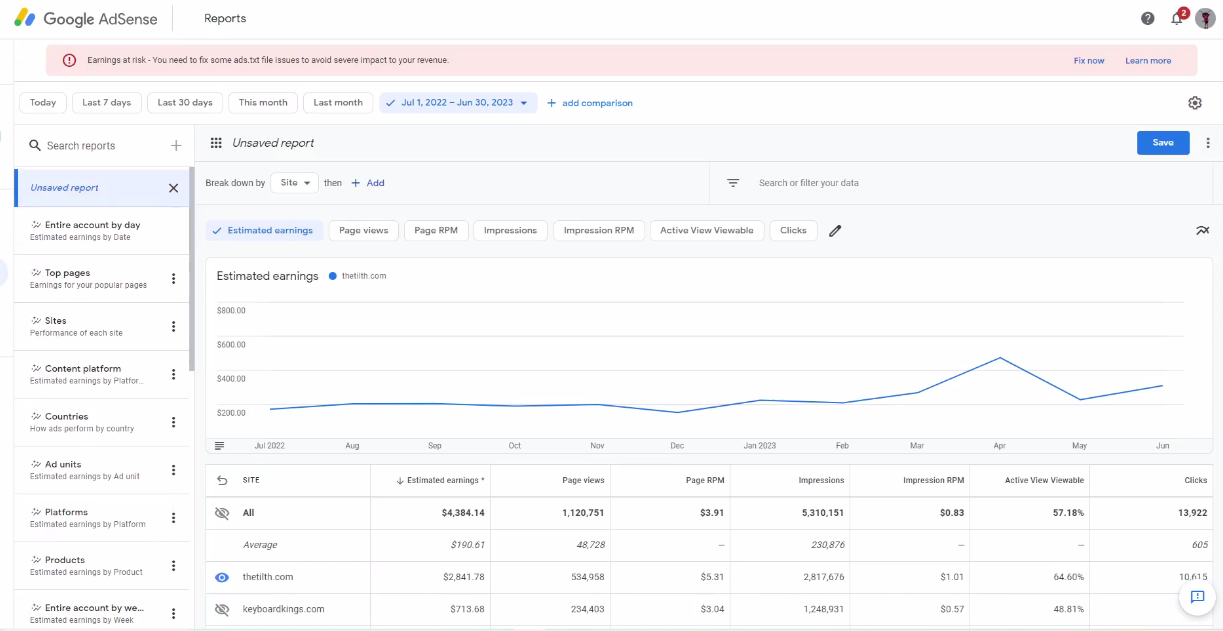Hide thetilth.com from the chart

click(222, 577)
